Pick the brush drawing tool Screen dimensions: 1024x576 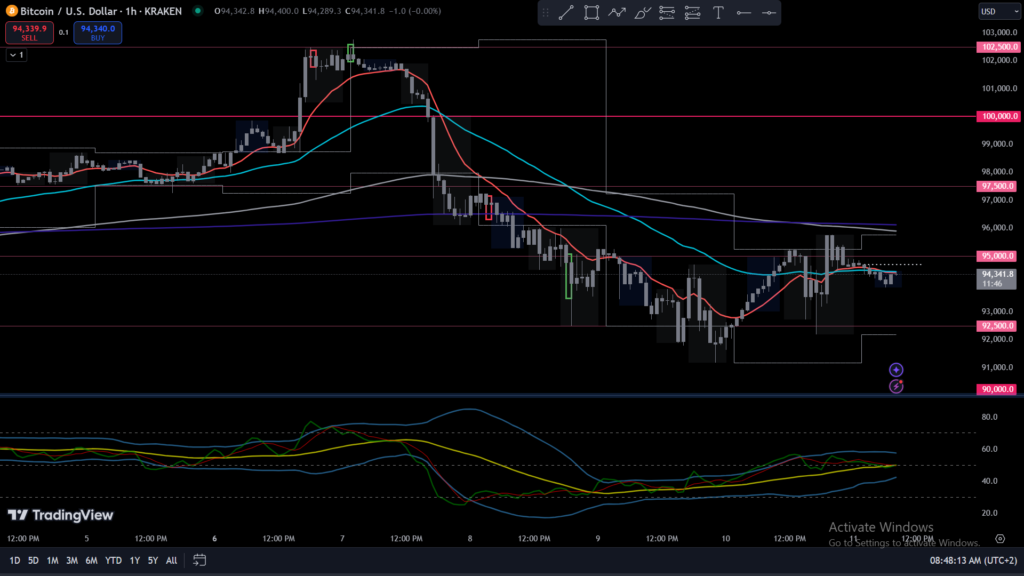[x=642, y=13]
